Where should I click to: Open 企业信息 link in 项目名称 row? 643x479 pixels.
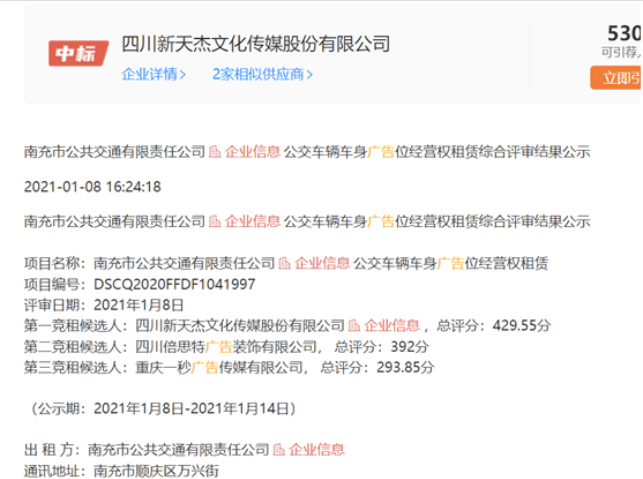[322, 263]
